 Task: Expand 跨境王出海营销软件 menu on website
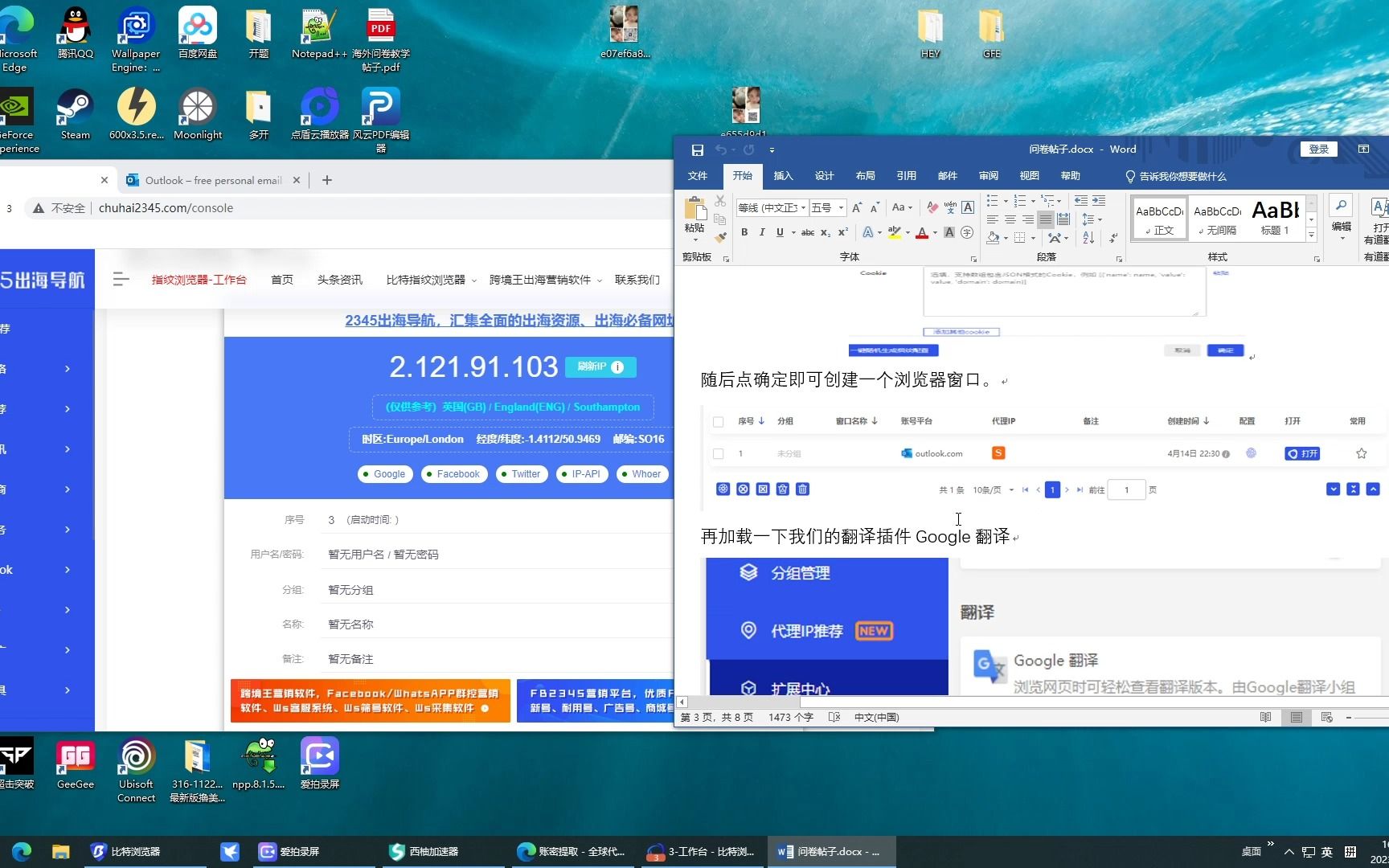(546, 280)
